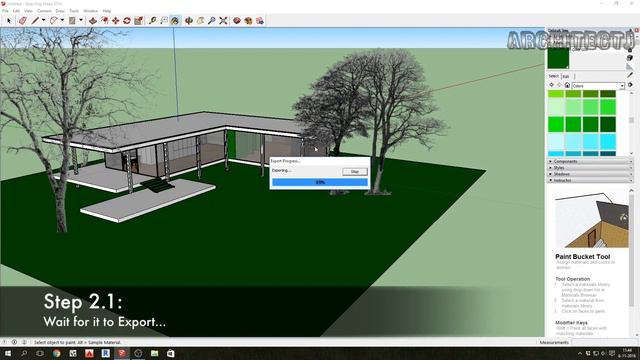
Task: Open the File menu
Action: (x=5, y=11)
